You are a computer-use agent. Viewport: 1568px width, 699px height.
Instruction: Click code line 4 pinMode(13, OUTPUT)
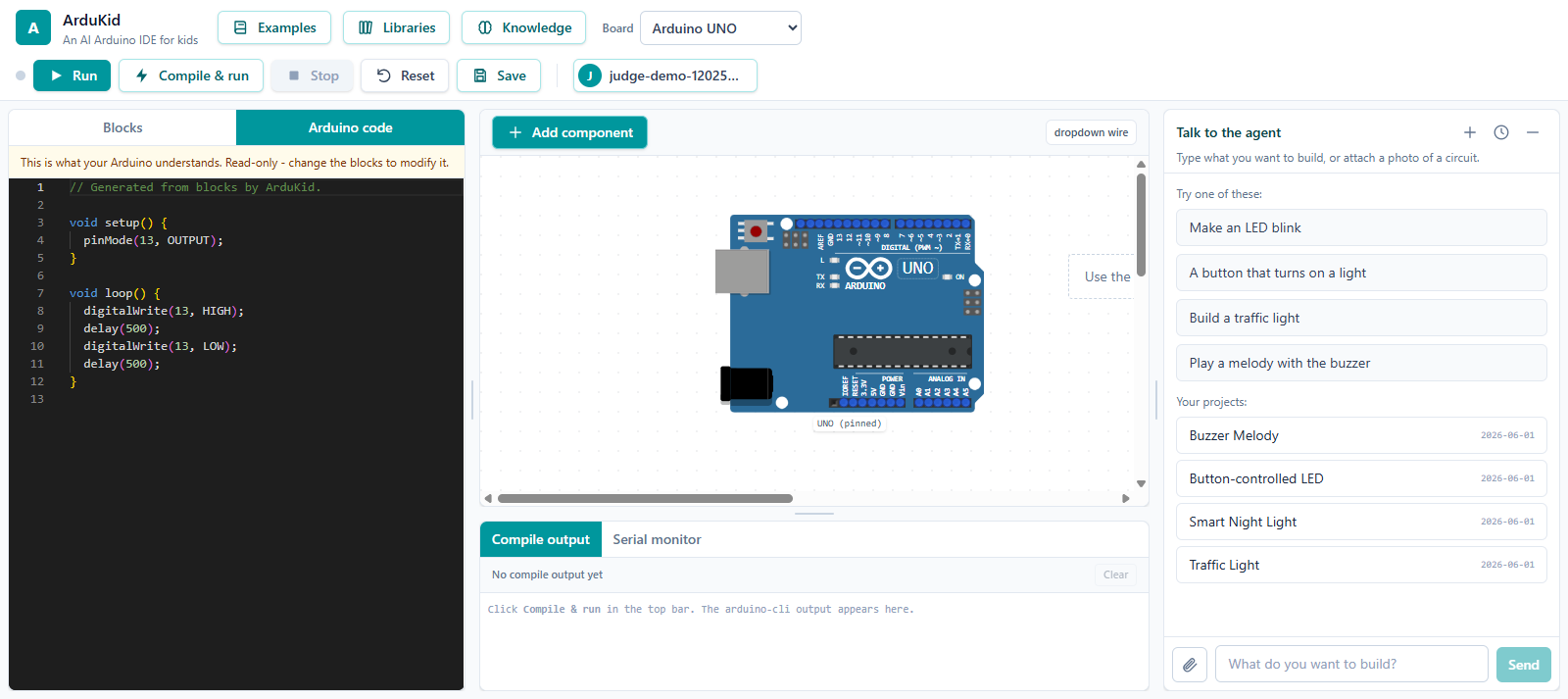point(153,240)
